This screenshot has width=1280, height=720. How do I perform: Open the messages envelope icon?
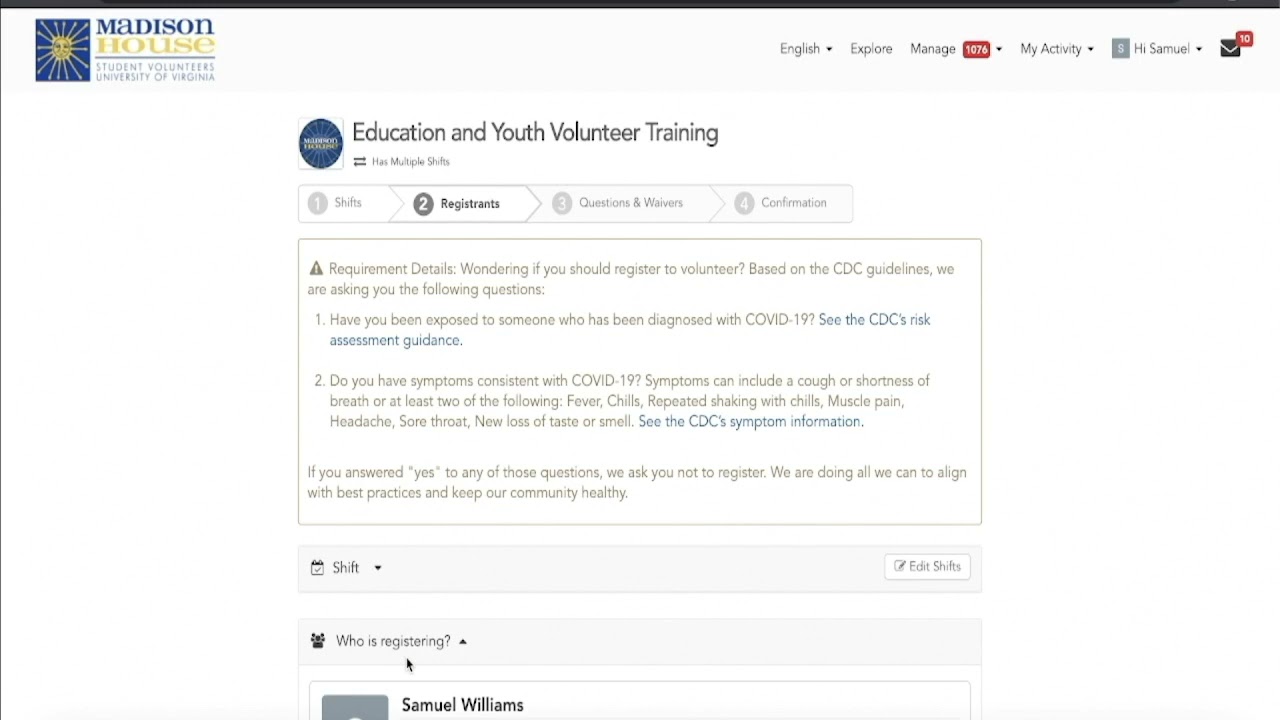coord(1230,49)
